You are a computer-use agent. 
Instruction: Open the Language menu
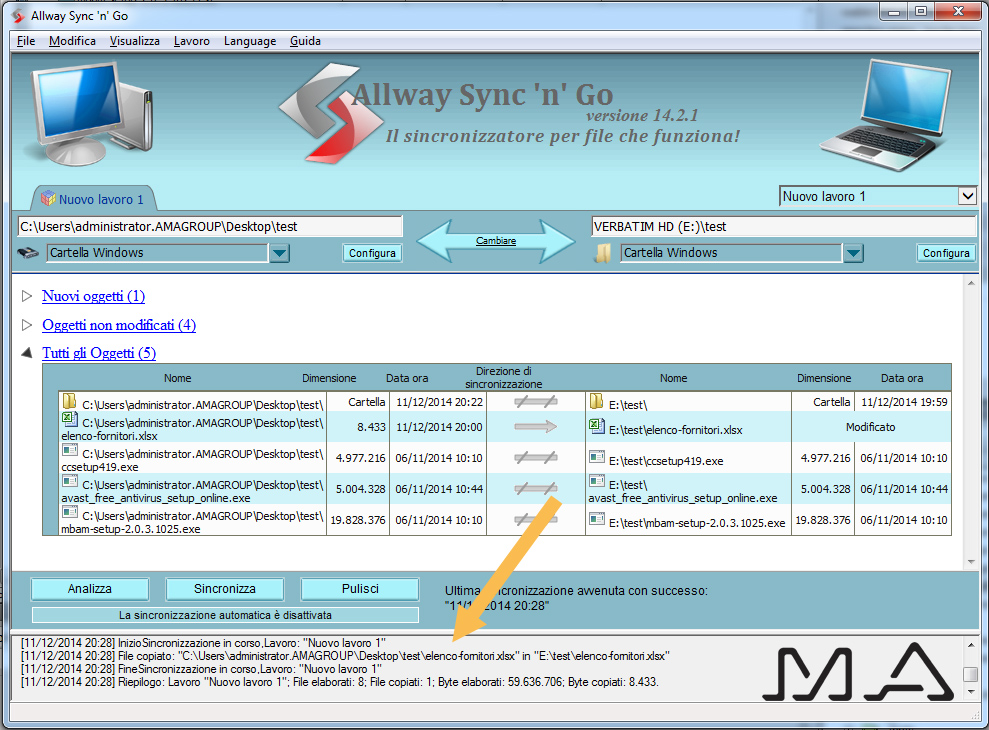click(x=250, y=41)
